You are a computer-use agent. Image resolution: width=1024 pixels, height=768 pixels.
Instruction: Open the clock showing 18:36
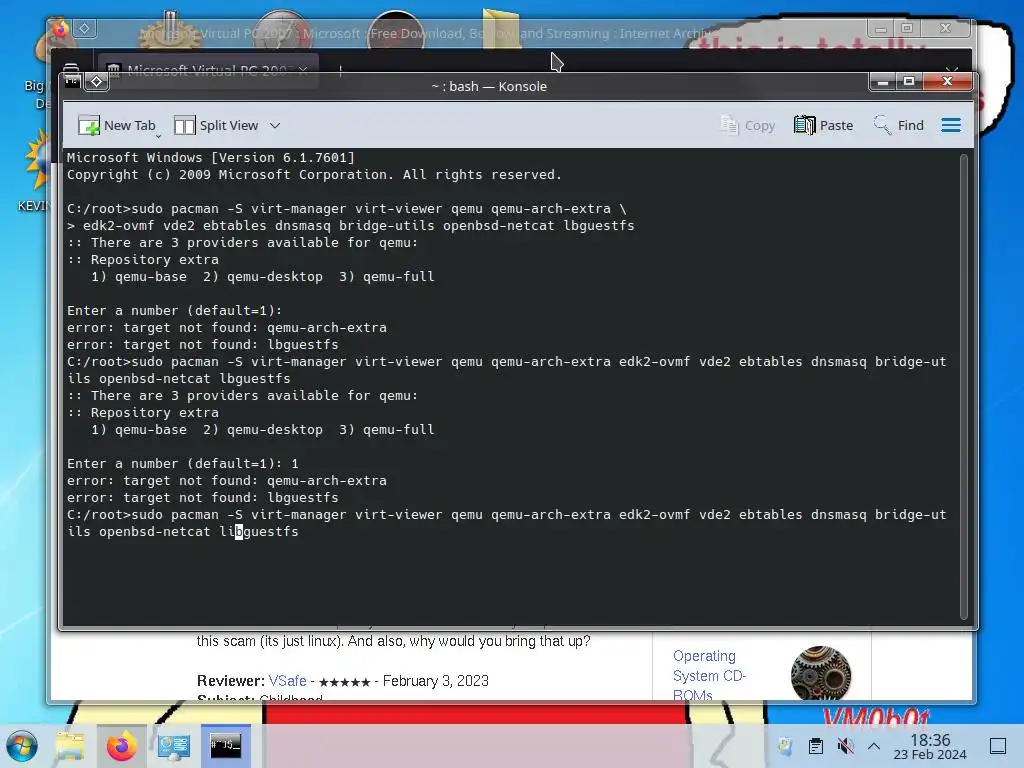tap(930, 746)
